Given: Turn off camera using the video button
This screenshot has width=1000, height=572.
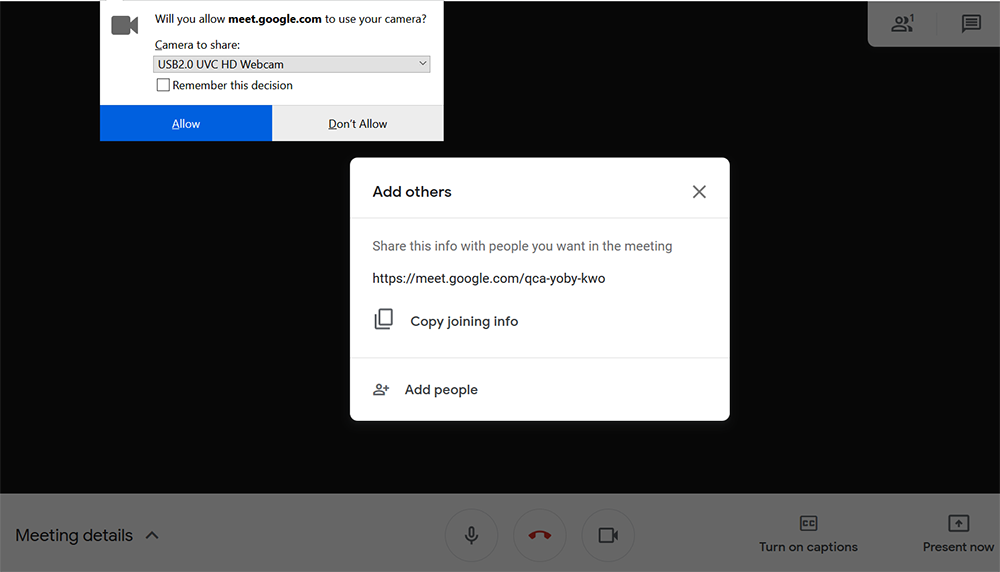Looking at the screenshot, I should (x=608, y=535).
